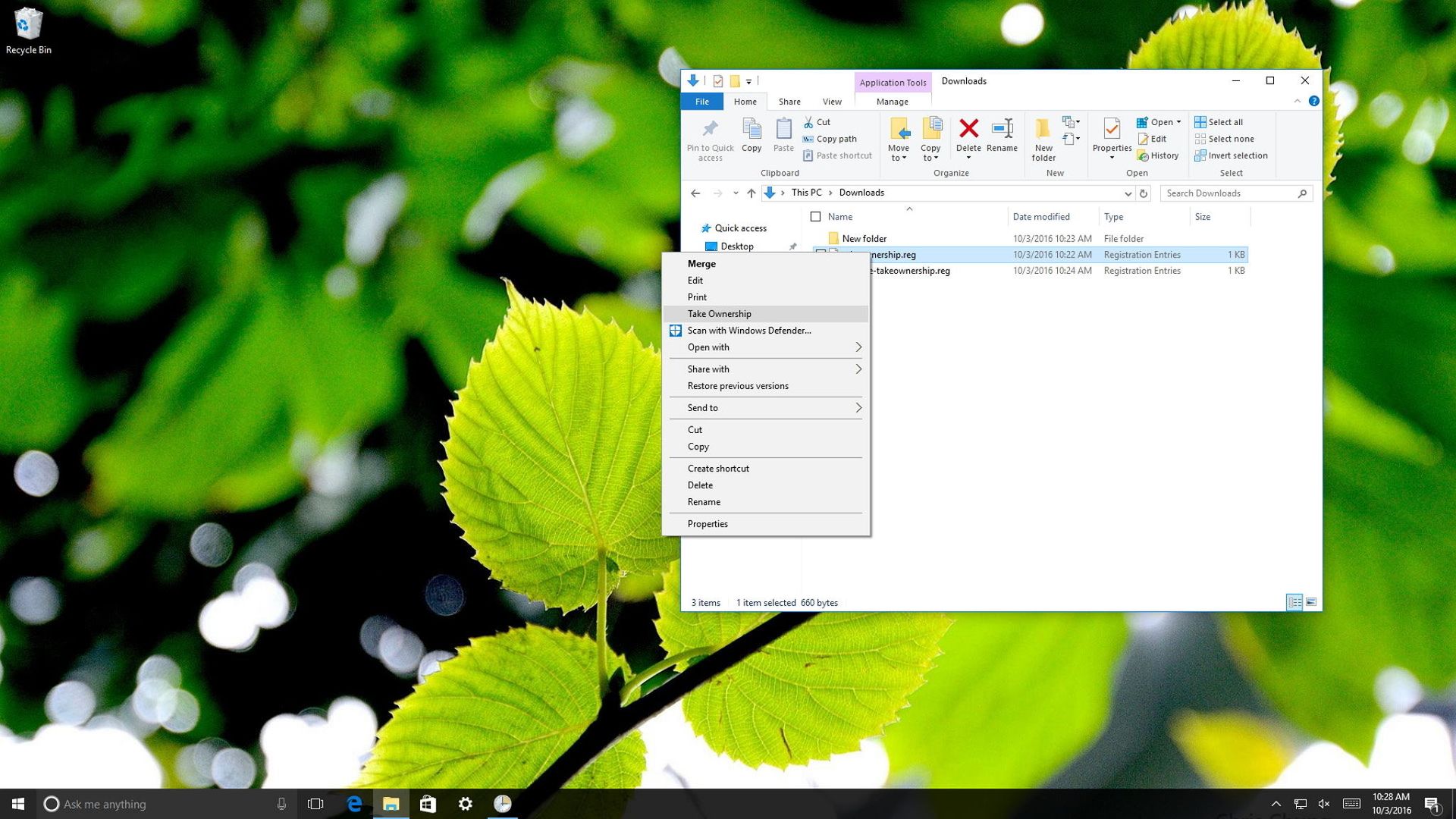1456x819 pixels.
Task: Switch to the View ribbon tab
Action: click(831, 101)
